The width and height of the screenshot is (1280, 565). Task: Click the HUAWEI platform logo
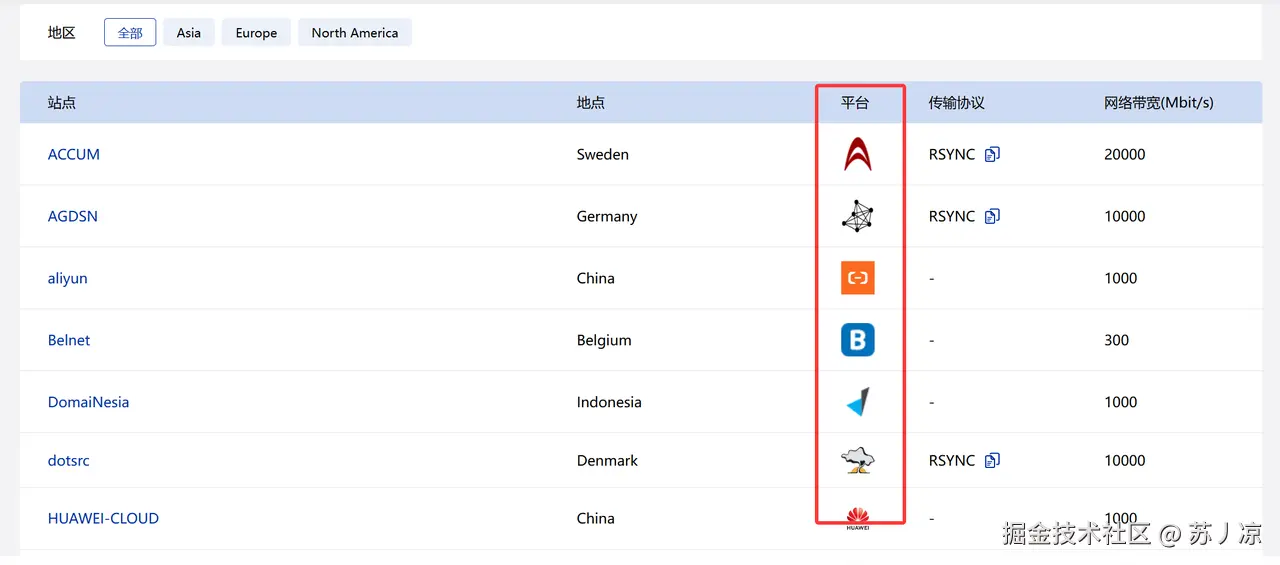pyautogui.click(x=858, y=518)
